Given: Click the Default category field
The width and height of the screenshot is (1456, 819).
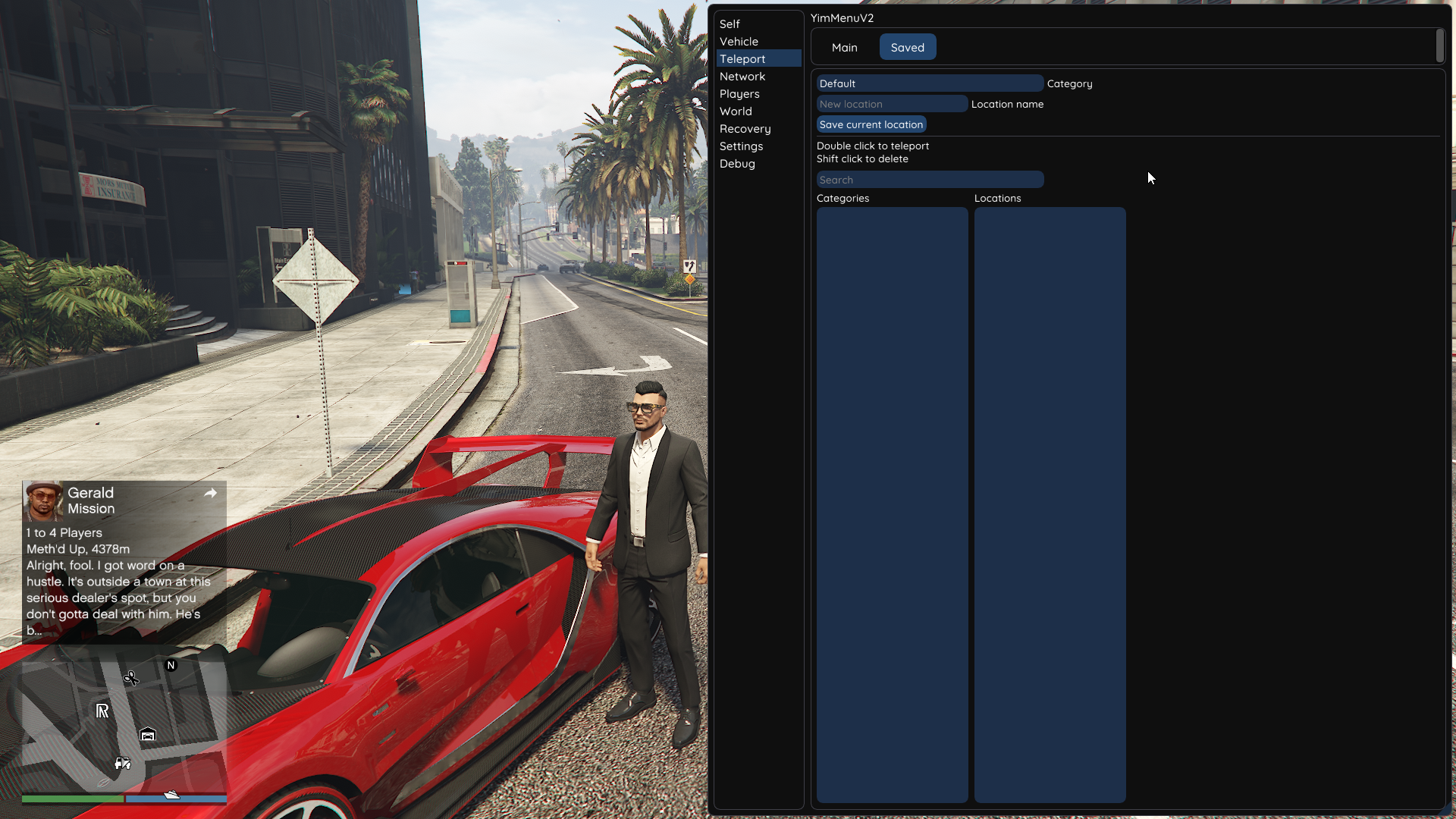Looking at the screenshot, I should tap(929, 83).
